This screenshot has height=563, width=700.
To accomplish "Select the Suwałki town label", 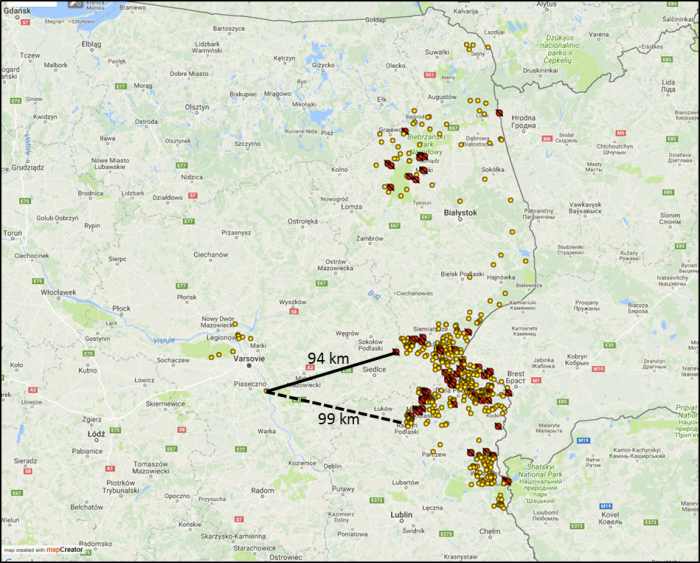I will coord(437,52).
